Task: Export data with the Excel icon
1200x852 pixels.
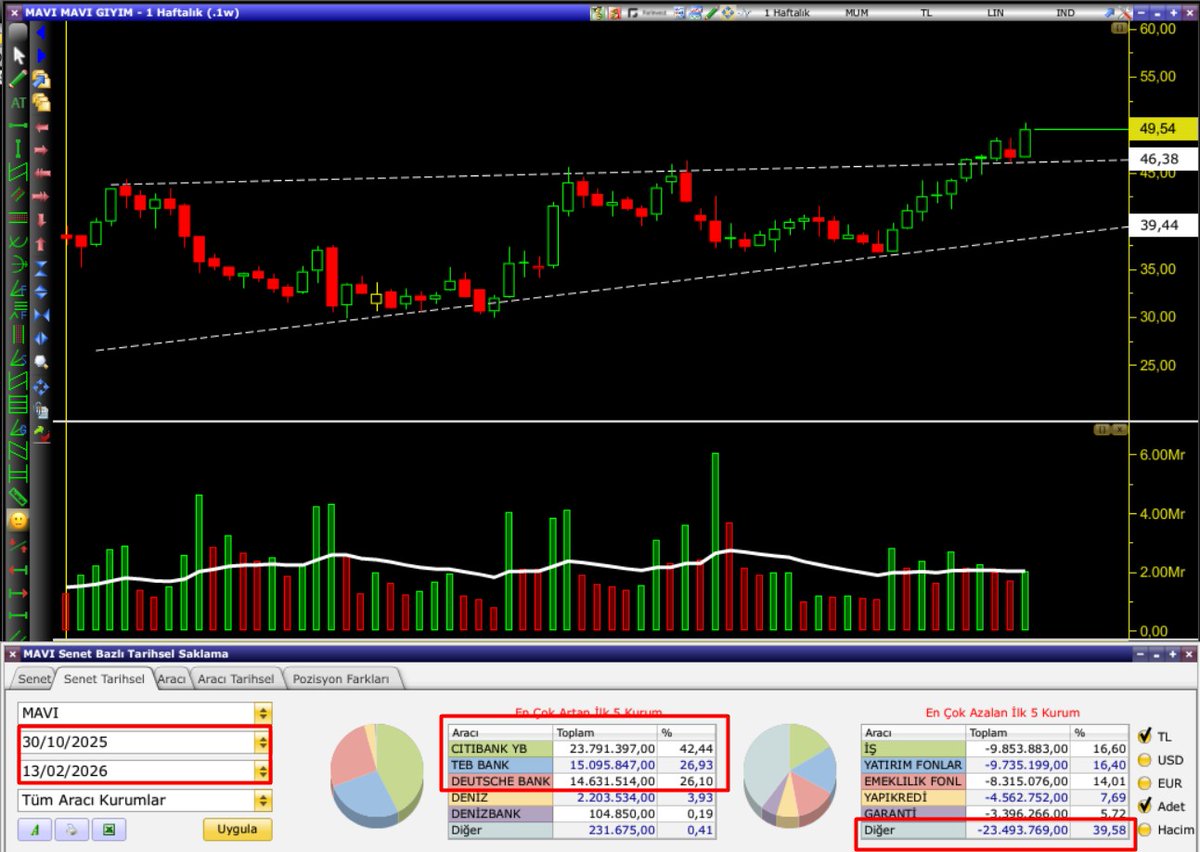Action: tap(110, 830)
